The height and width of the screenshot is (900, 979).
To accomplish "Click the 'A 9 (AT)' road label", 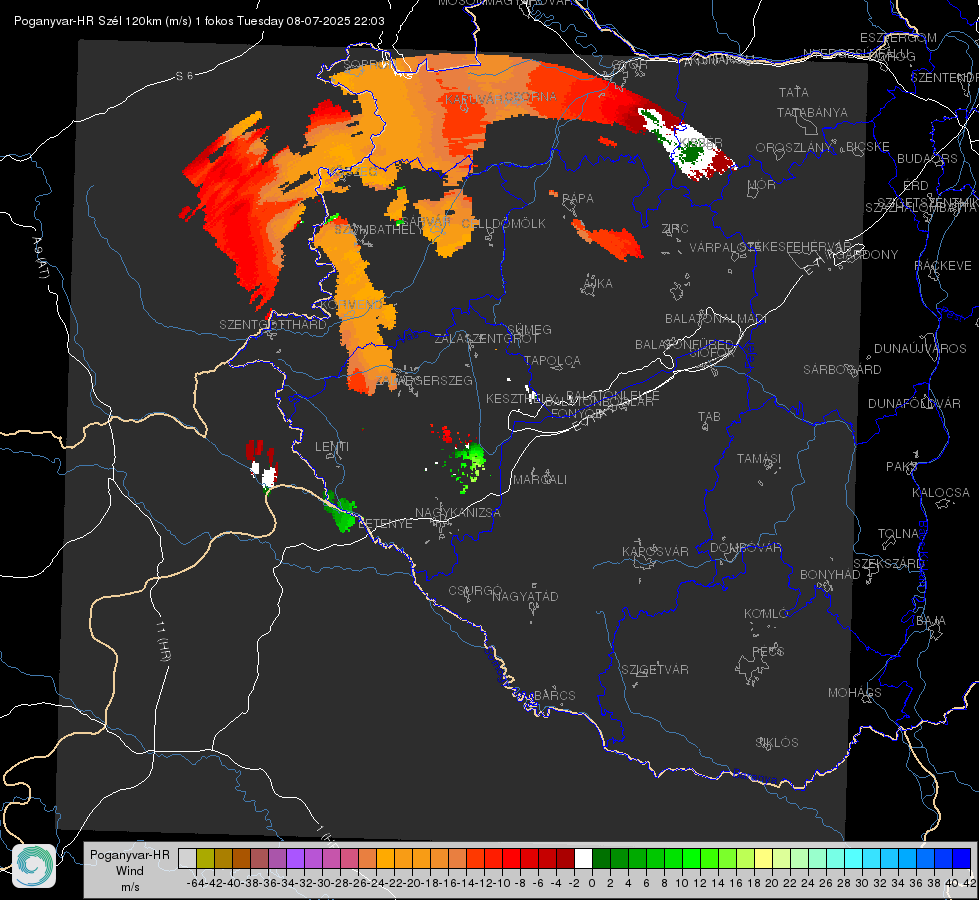I will tap(39, 258).
